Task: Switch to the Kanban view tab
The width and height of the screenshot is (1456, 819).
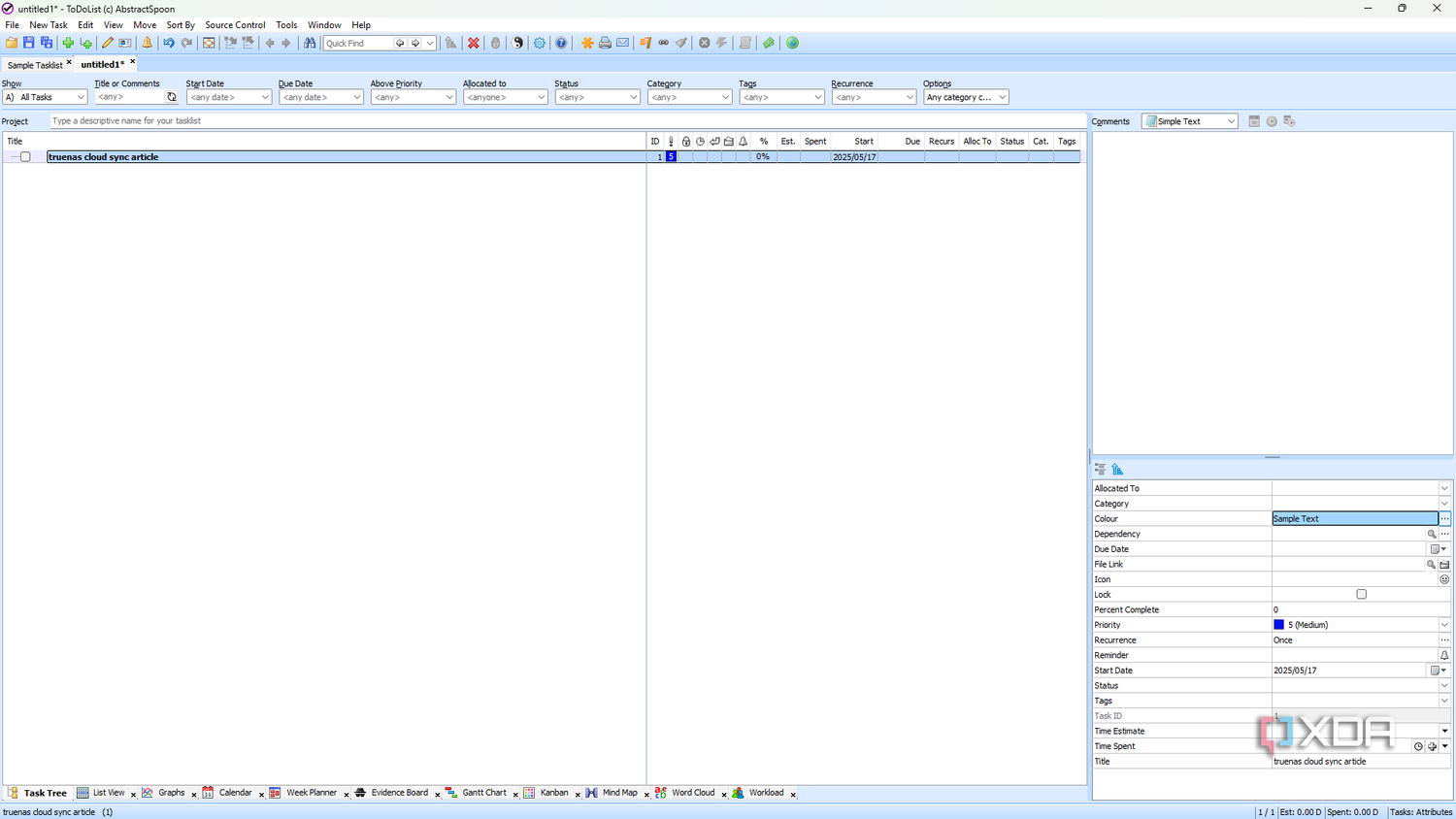Action: (x=554, y=793)
